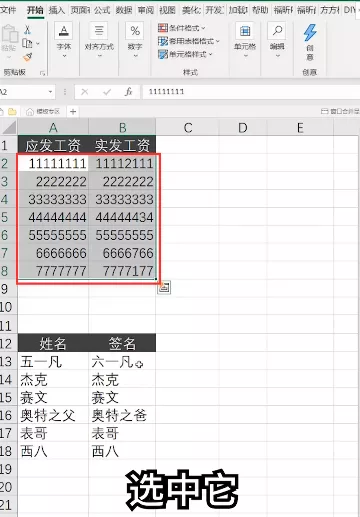Click the 创意 lightning bolt icon
This screenshot has height=517, width=360.
tap(310, 33)
